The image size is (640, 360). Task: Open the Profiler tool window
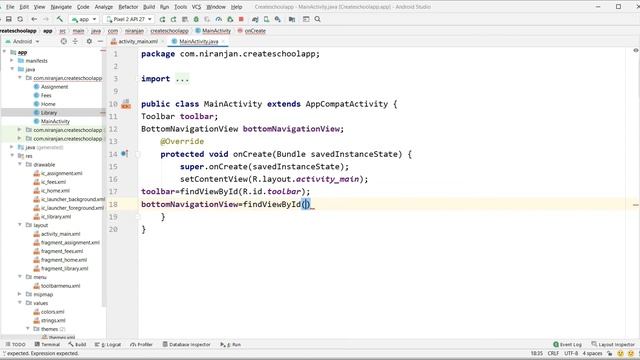[x=141, y=344]
